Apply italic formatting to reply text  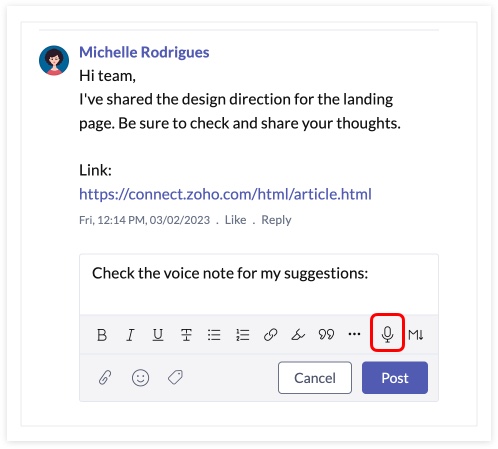coord(130,334)
